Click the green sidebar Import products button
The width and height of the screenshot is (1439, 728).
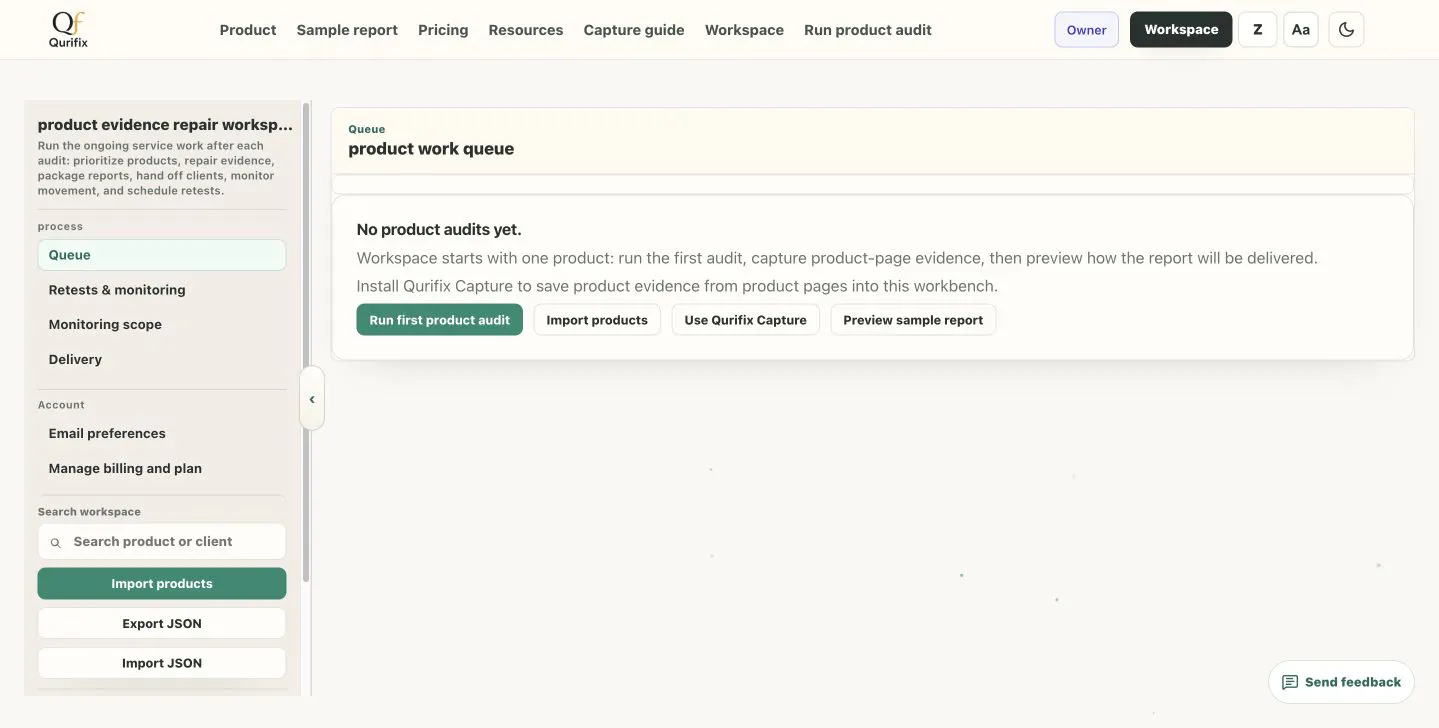[162, 584]
